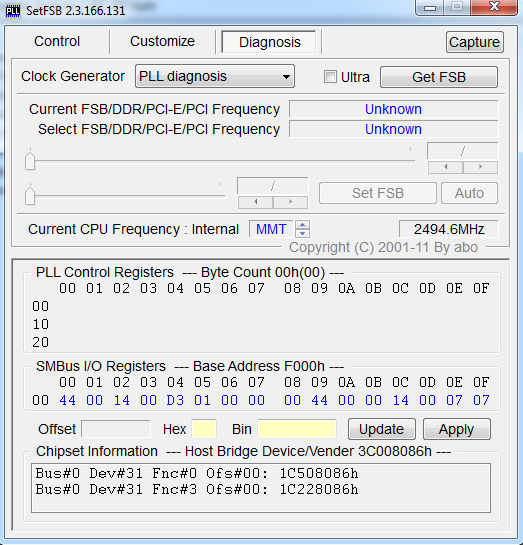
Task: Click the upper FSB slider handle
Action: click(x=30, y=161)
